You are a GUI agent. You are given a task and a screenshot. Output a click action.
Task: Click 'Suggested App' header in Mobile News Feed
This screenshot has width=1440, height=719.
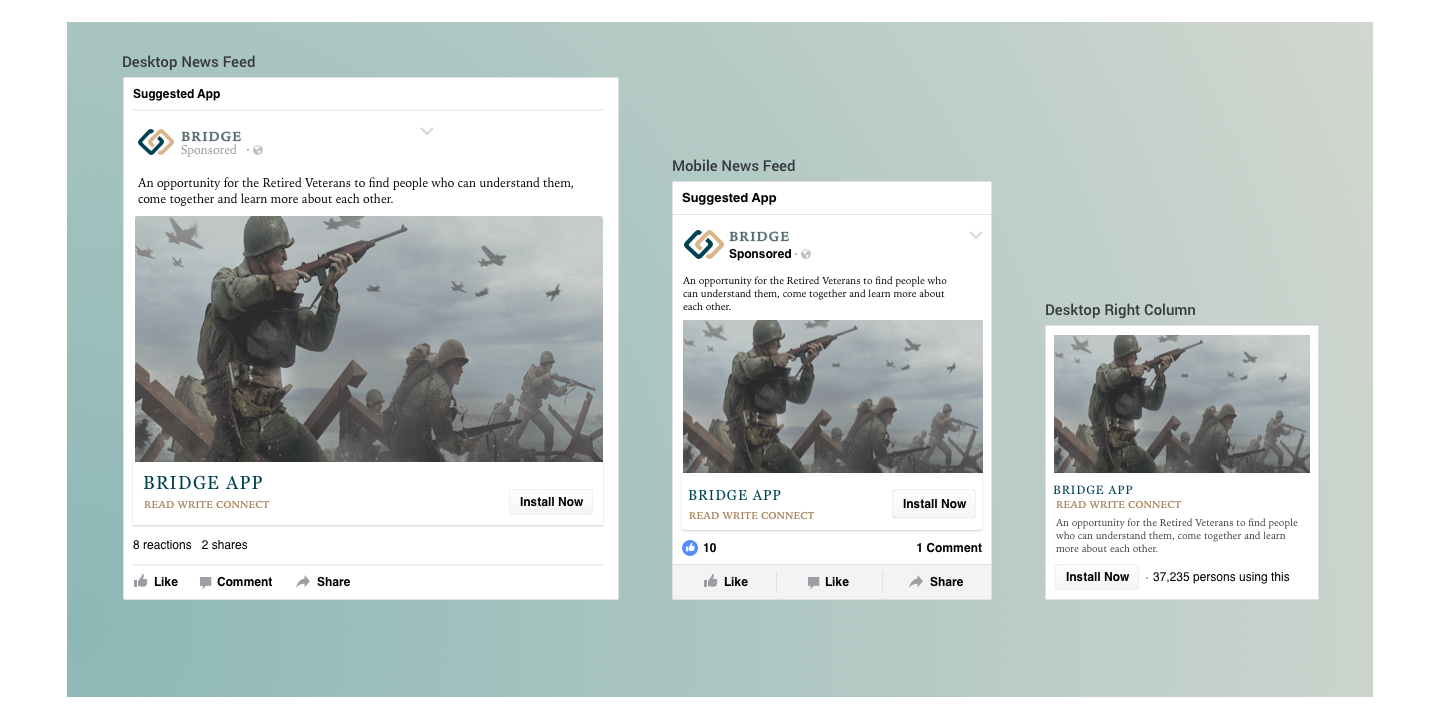click(729, 198)
